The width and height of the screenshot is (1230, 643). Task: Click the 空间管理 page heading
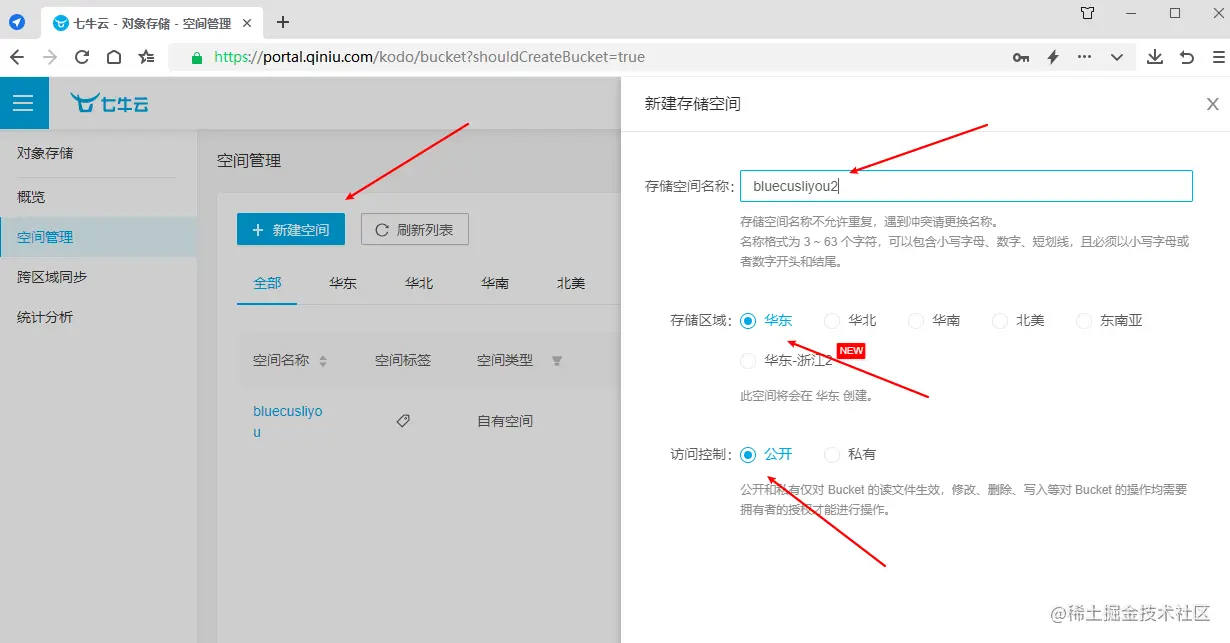point(249,160)
